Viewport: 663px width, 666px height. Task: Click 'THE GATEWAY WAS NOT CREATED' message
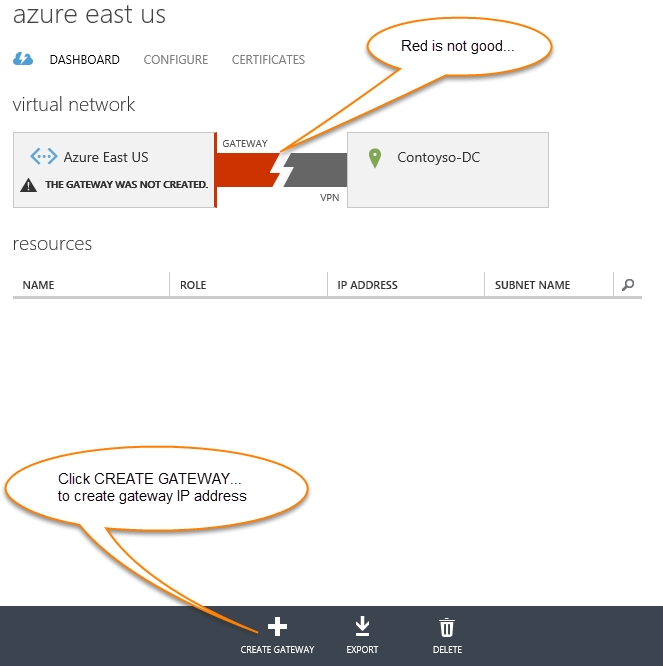[127, 184]
